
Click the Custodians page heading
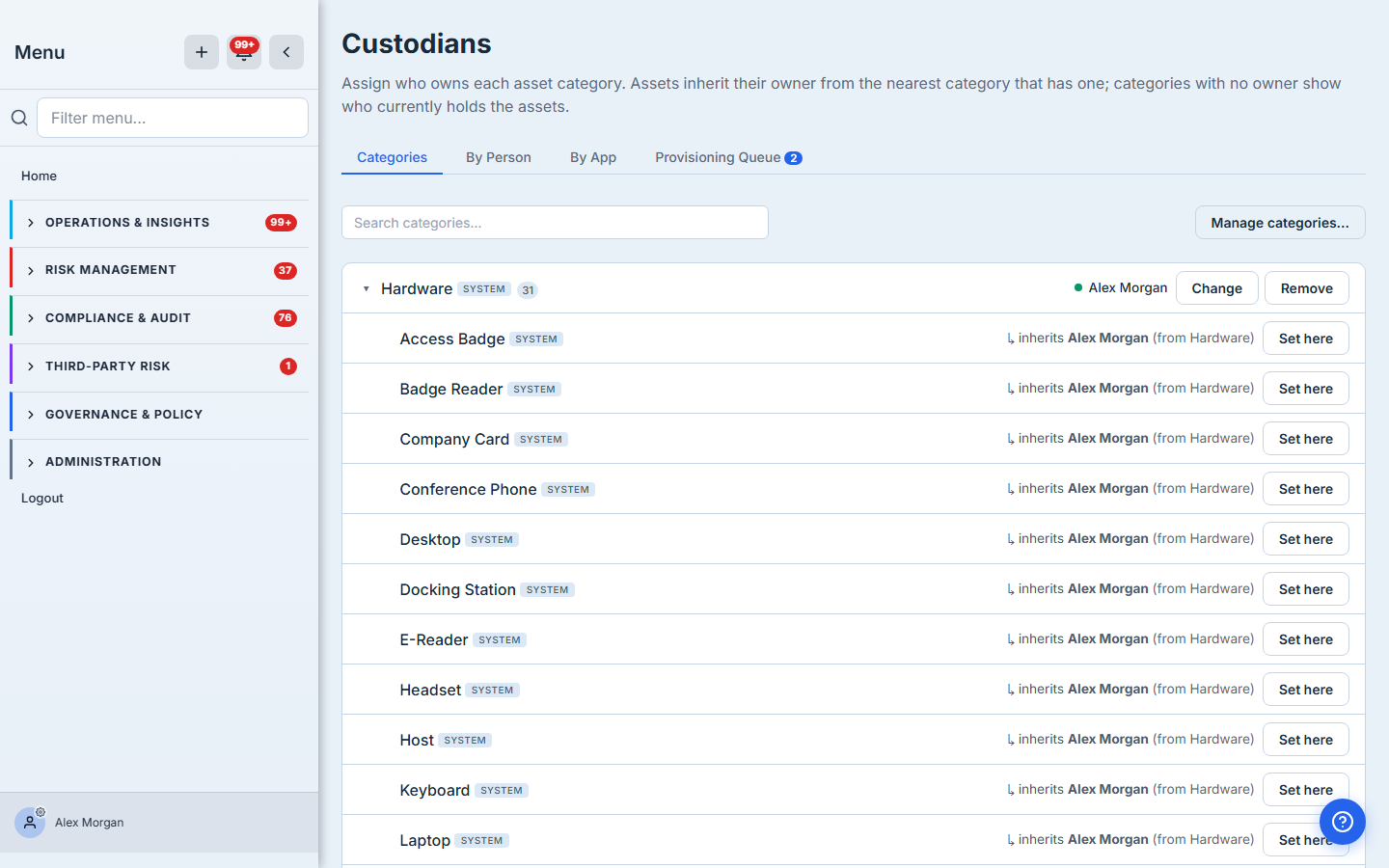[x=417, y=43]
